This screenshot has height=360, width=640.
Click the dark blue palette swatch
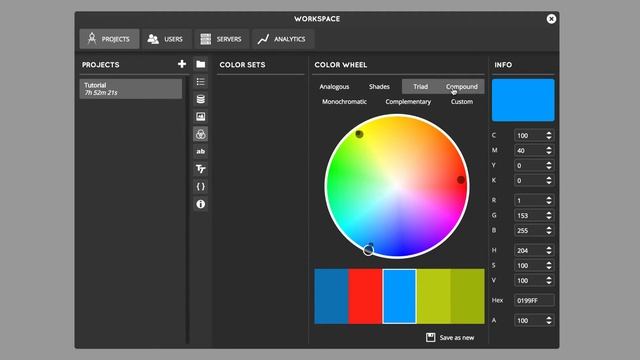(x=331, y=296)
